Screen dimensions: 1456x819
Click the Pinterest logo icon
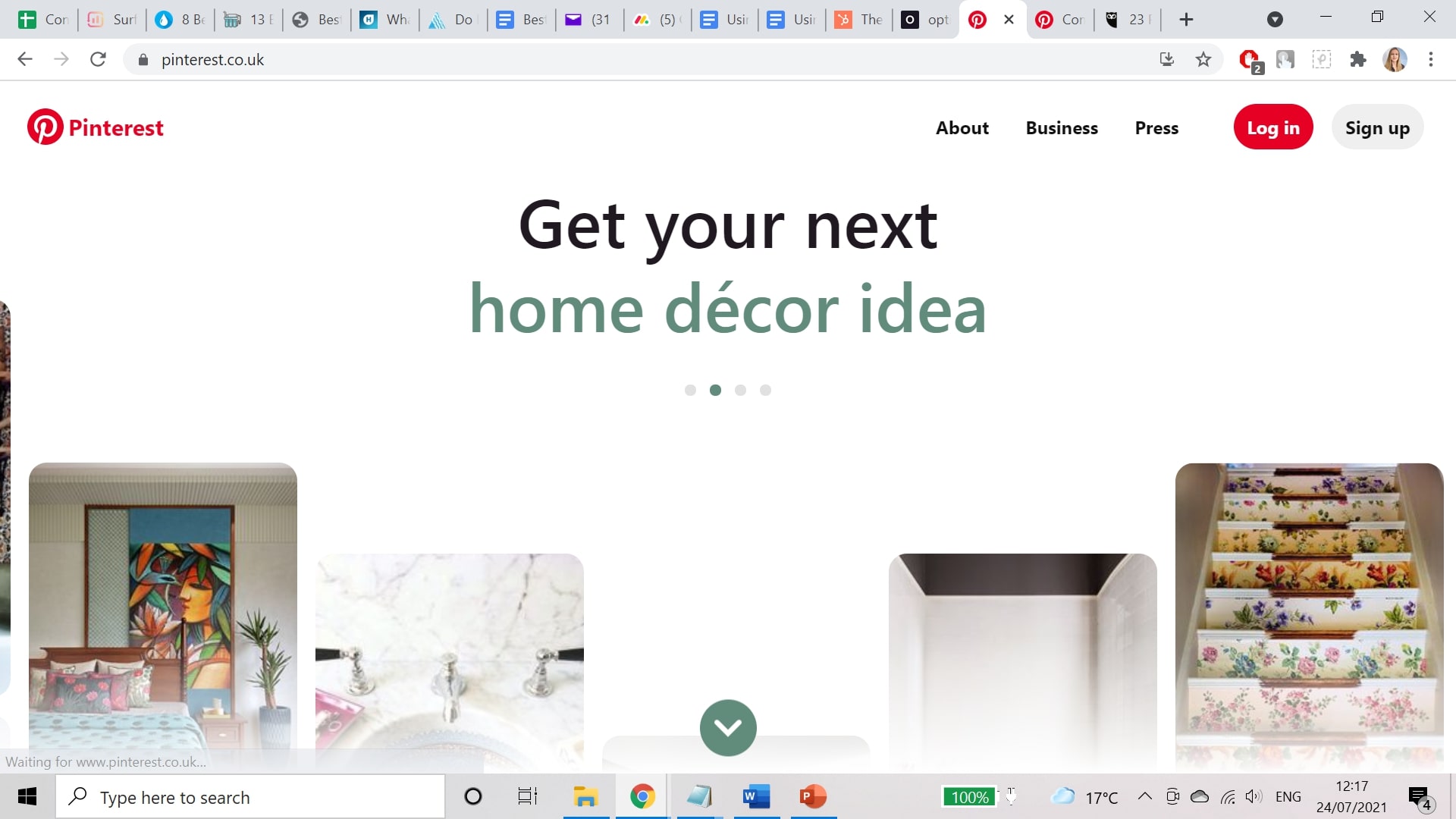44,126
